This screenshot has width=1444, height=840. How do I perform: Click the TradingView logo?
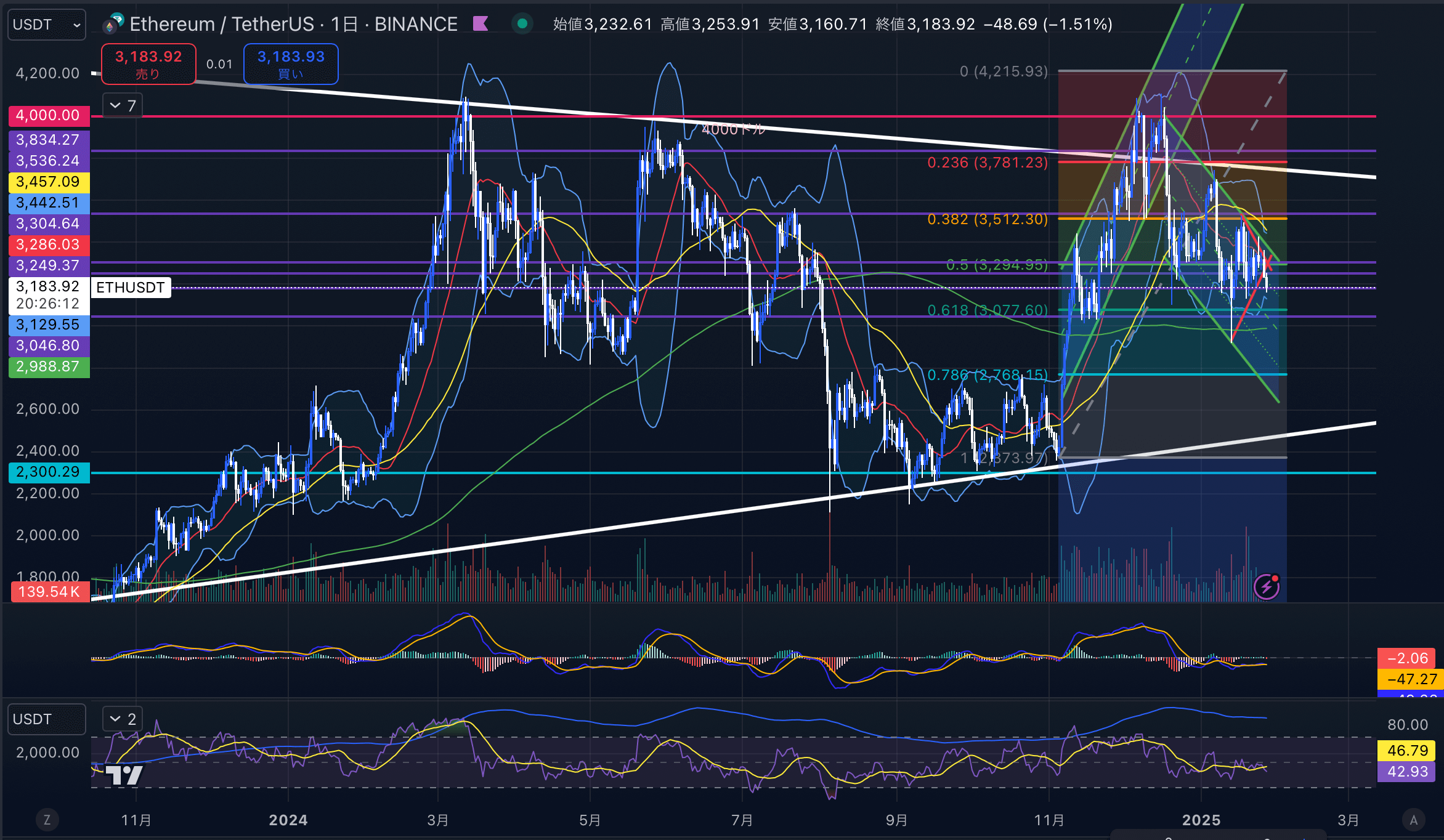[x=124, y=775]
